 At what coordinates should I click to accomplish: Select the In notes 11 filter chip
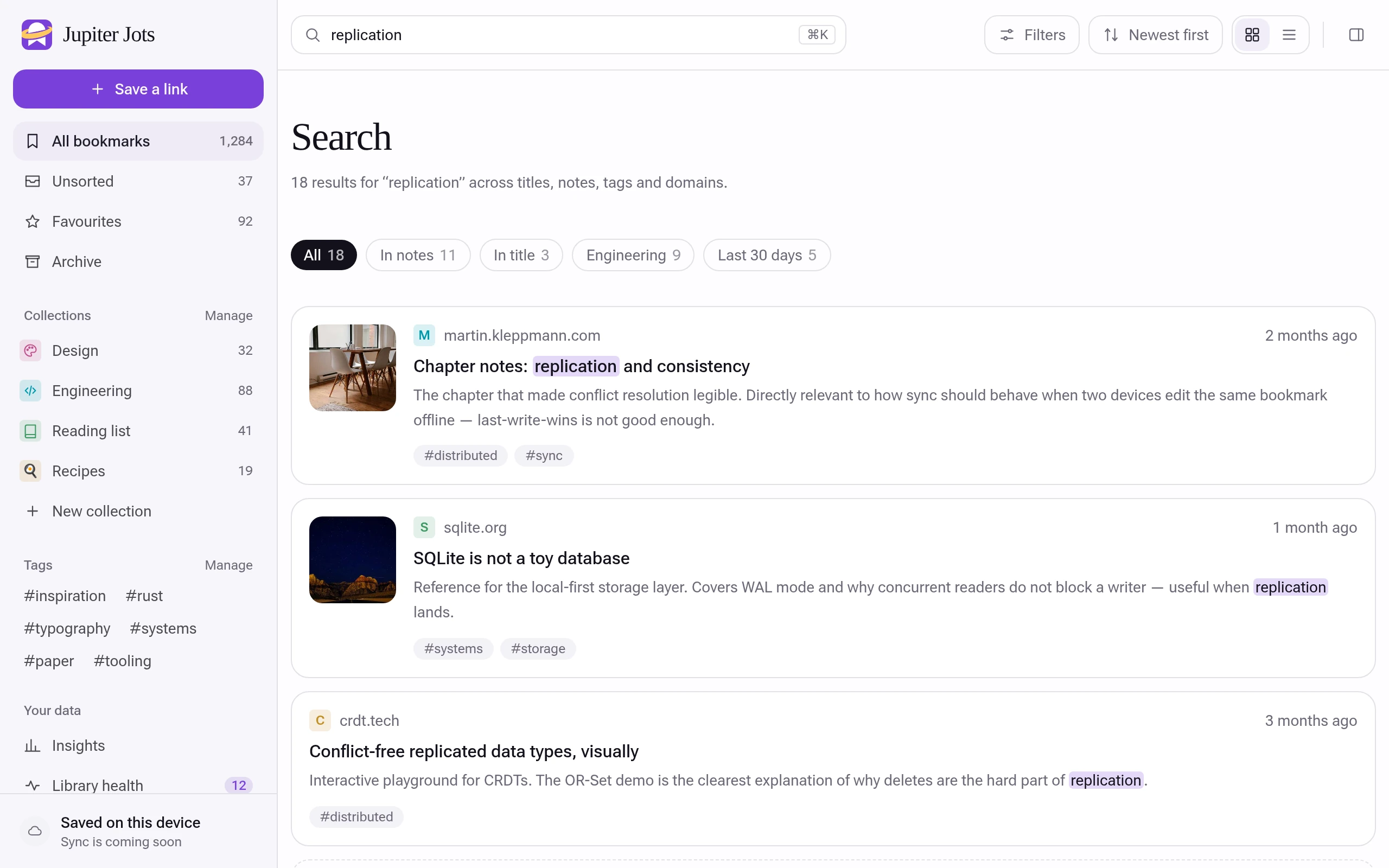pyautogui.click(x=418, y=255)
